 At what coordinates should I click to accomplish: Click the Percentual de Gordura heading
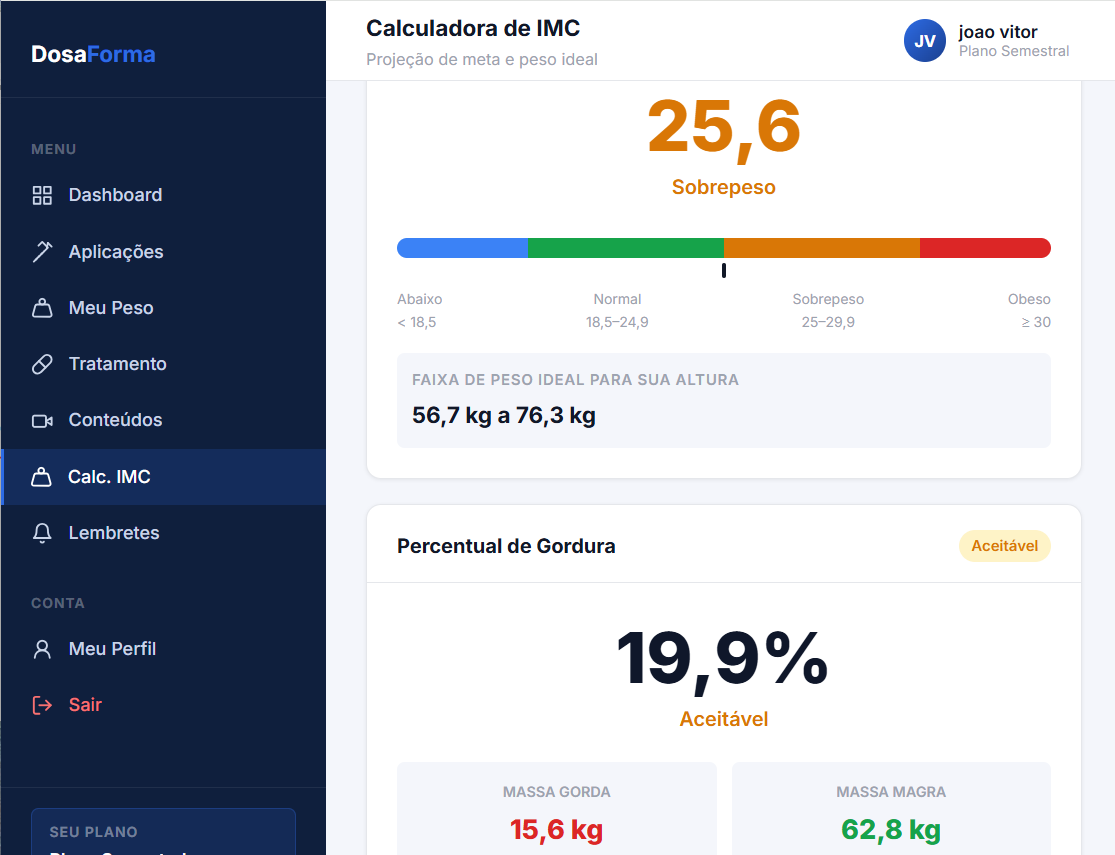click(506, 546)
